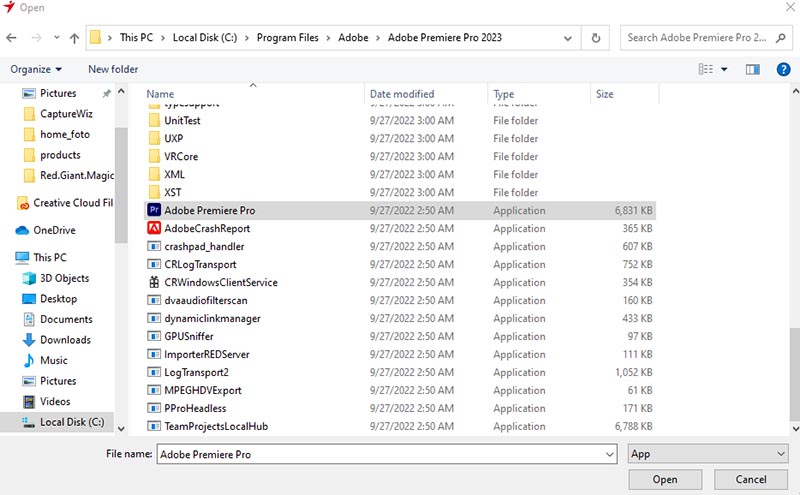Select the GPUSniffer file icon

pyautogui.click(x=154, y=336)
